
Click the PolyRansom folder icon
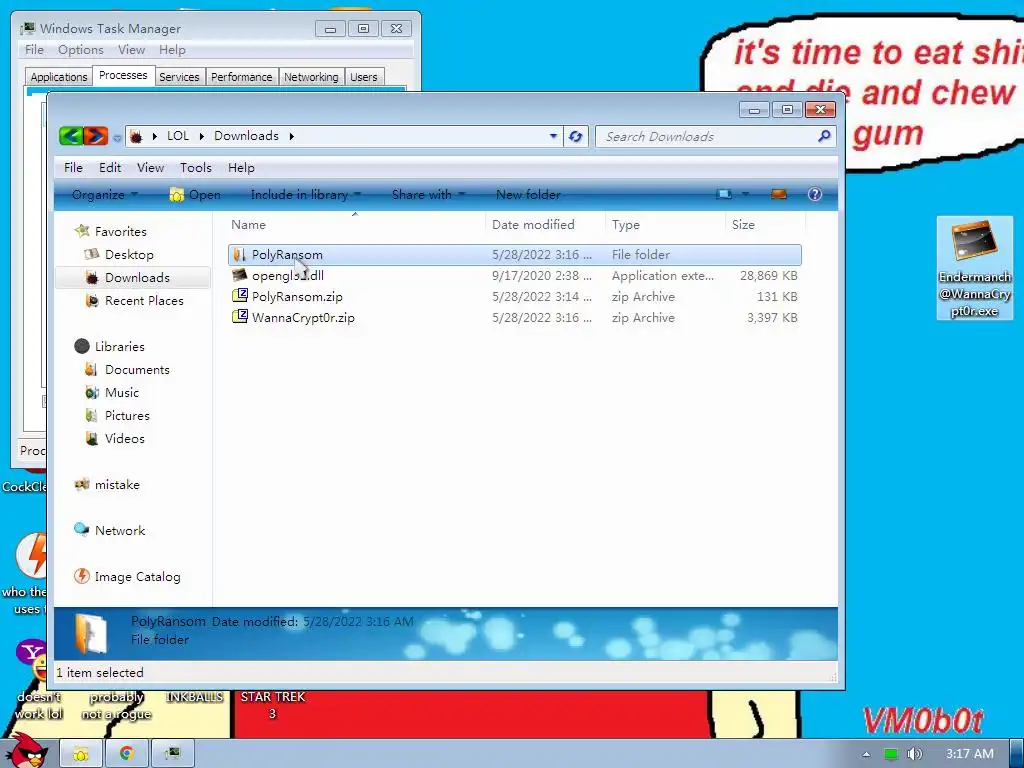(240, 255)
